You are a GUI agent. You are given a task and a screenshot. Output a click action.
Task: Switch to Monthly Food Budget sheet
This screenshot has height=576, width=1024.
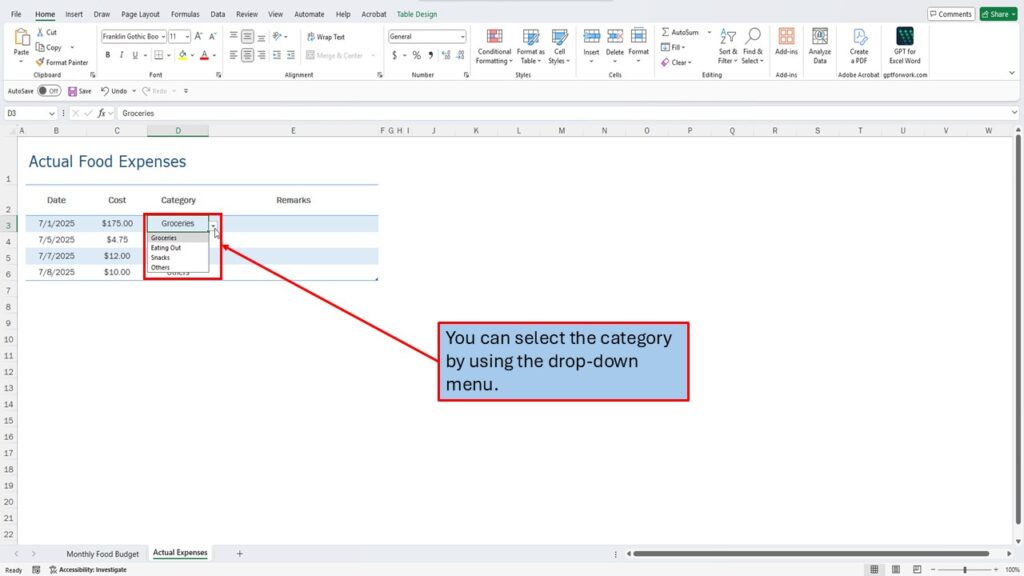102,553
